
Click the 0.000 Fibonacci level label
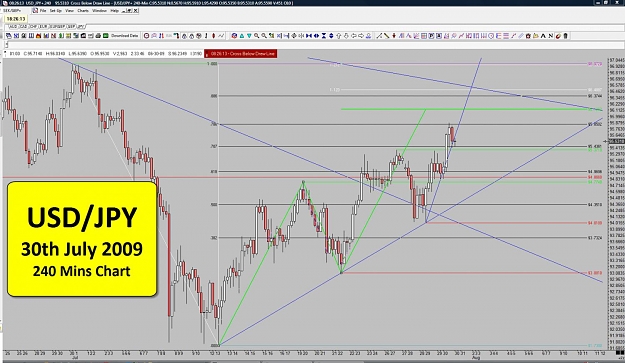coord(214,345)
